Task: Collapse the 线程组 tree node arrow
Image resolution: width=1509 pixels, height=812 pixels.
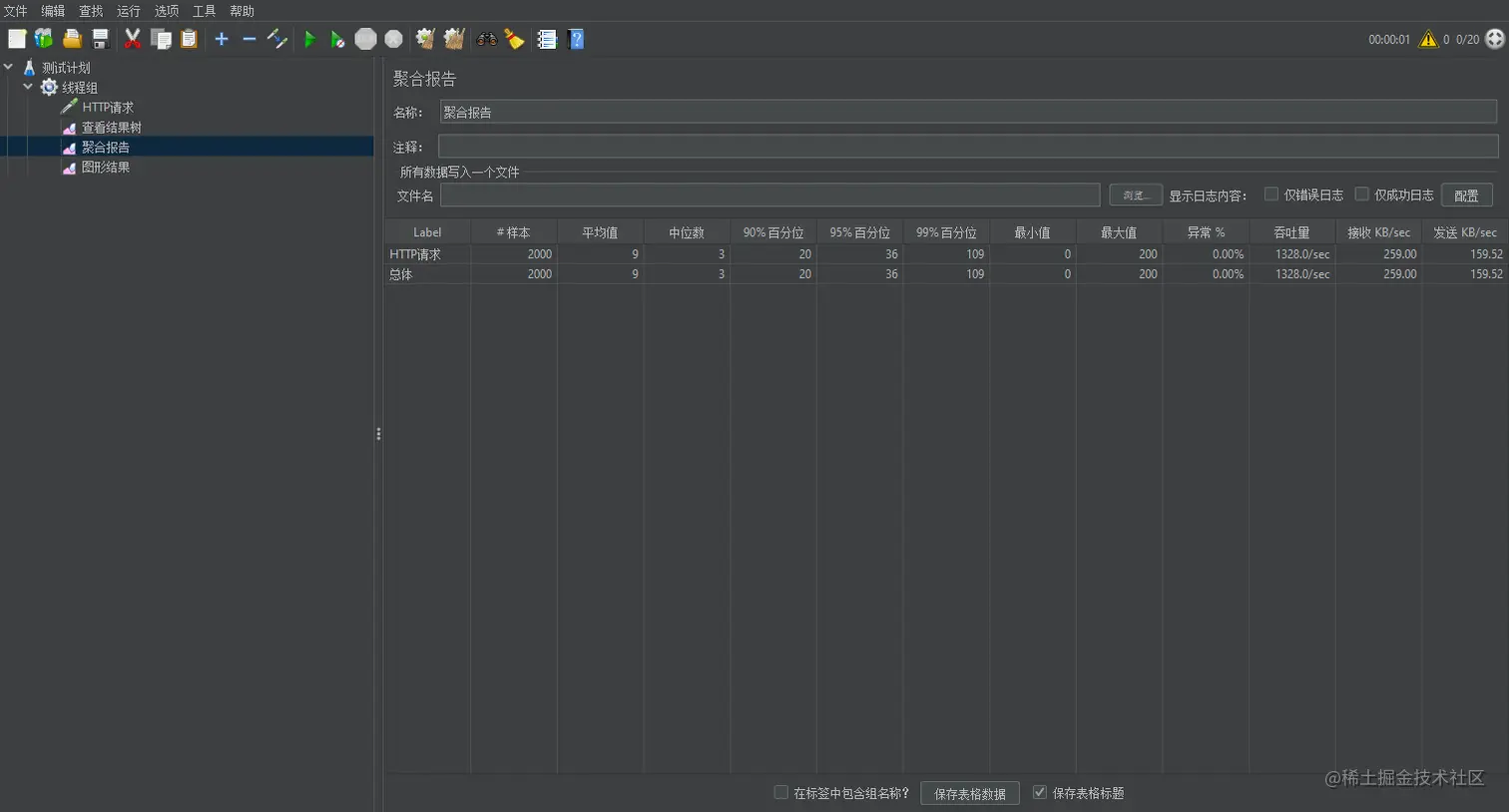Action: 28,87
